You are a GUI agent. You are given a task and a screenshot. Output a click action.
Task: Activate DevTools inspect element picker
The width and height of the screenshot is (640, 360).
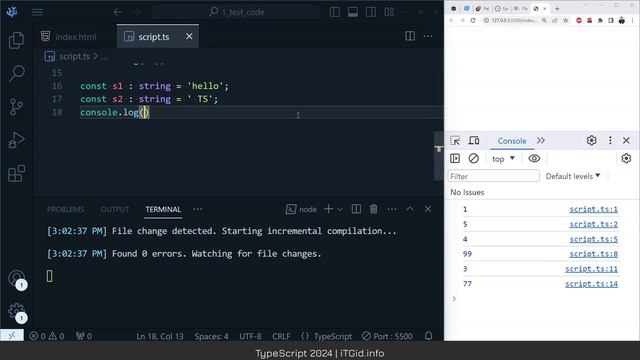coord(455,140)
